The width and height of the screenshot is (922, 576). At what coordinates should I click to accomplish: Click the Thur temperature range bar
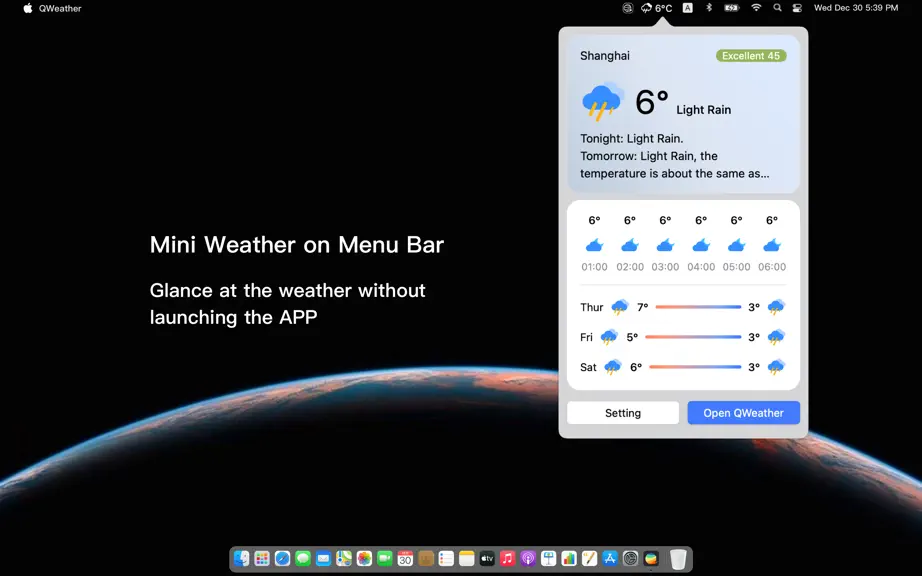(x=698, y=307)
